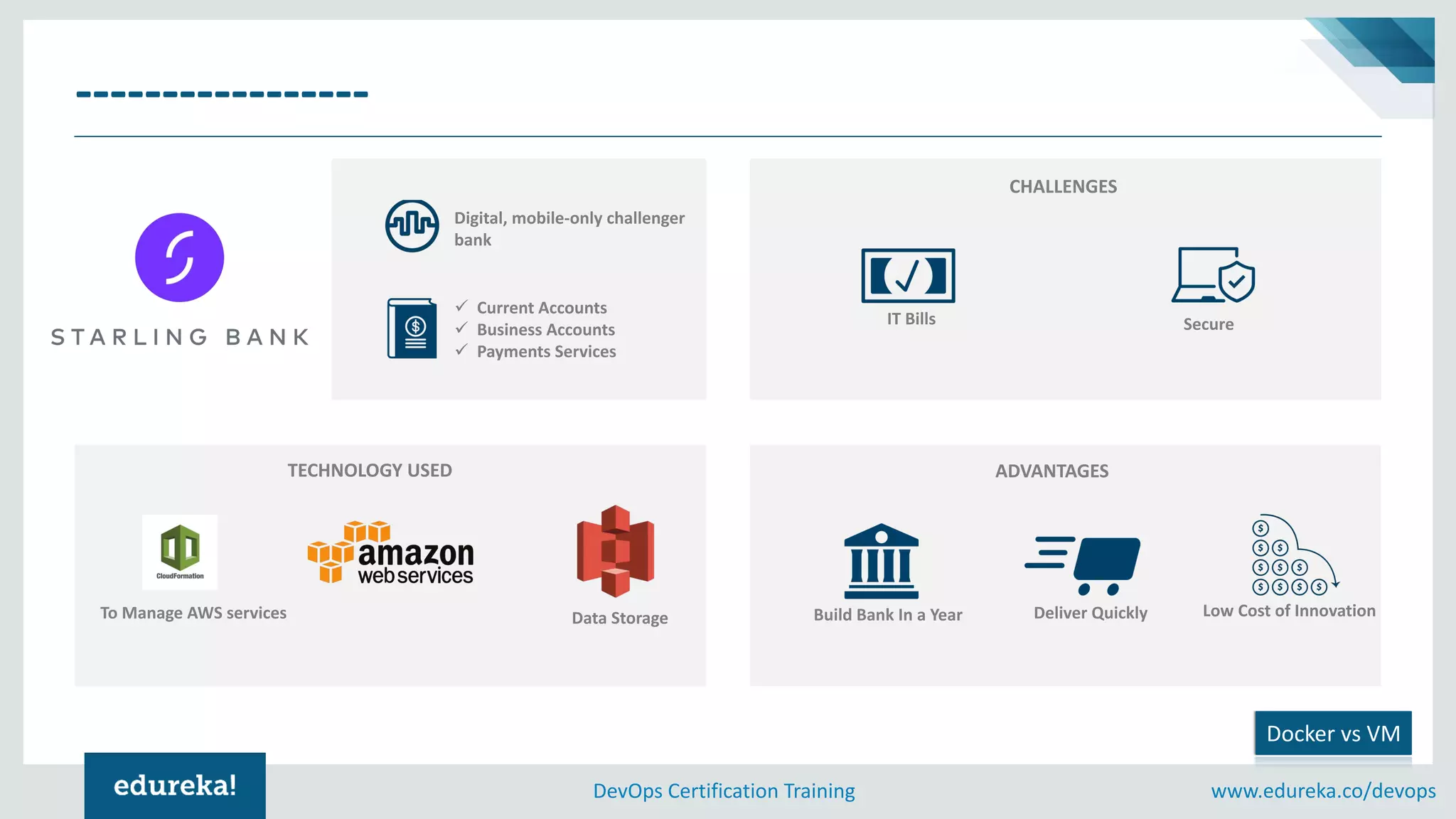
Task: Select the TECHNOLOGY USED heading
Action: coord(370,470)
